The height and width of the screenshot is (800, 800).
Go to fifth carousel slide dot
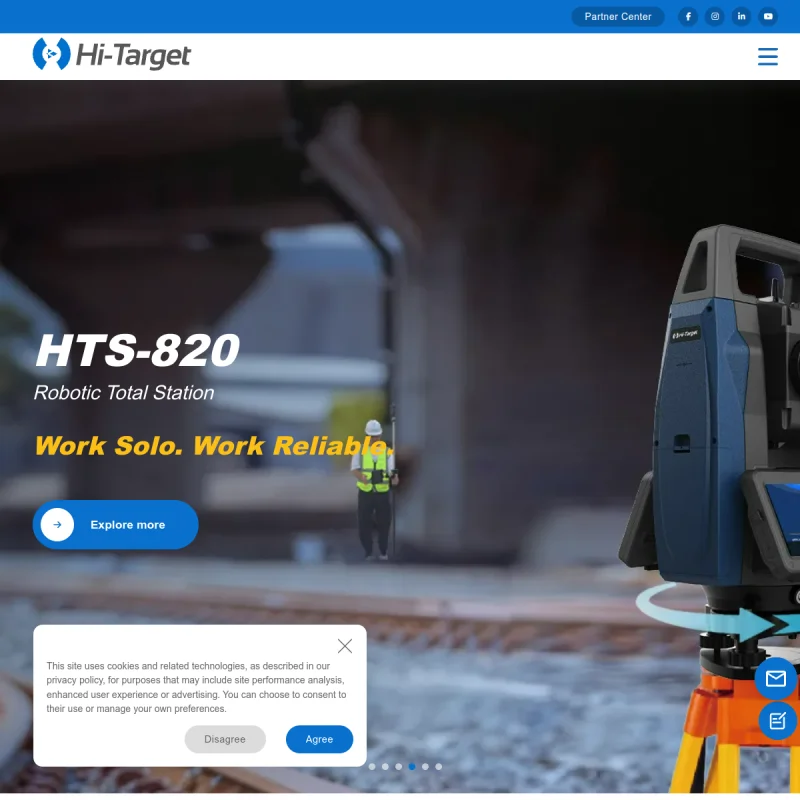[x=425, y=766]
